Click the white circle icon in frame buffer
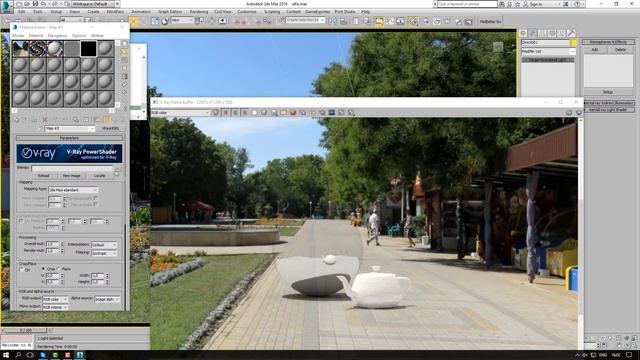Image resolution: width=640 pixels, height=360 pixels. [254, 112]
